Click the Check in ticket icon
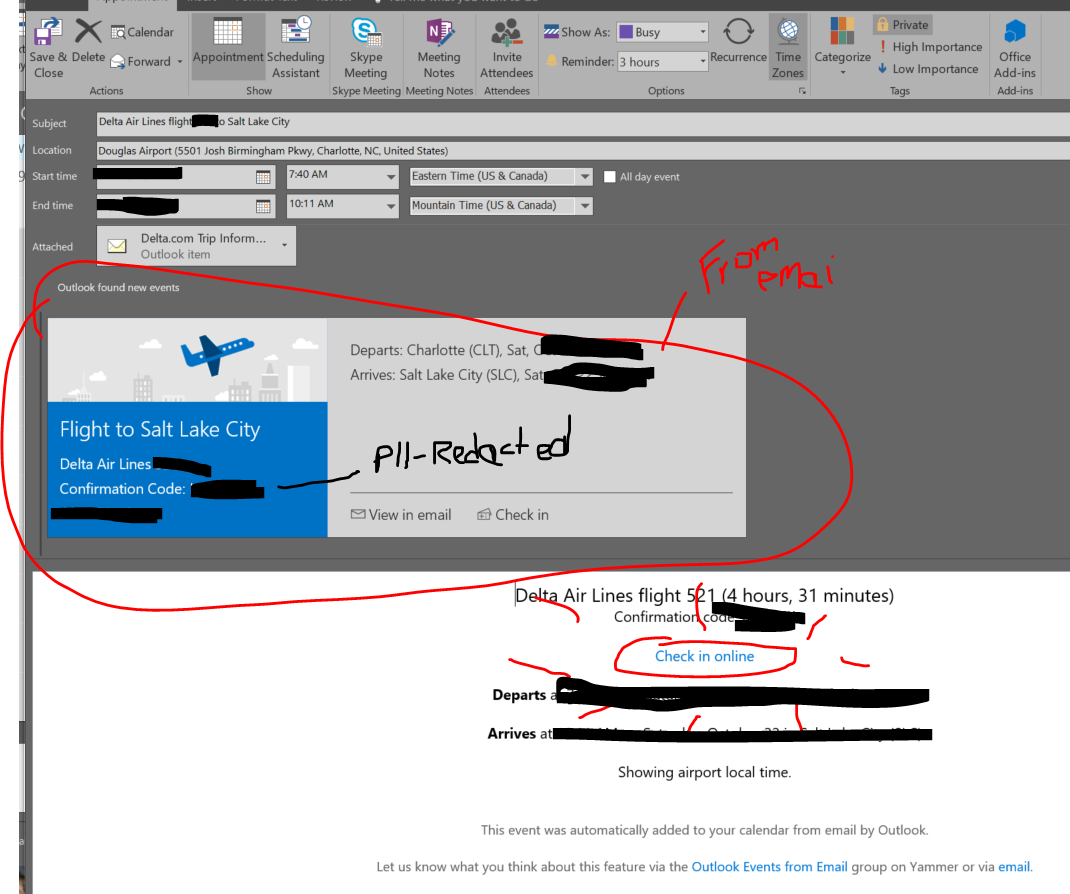This screenshot has width=1070, height=894. click(x=484, y=514)
